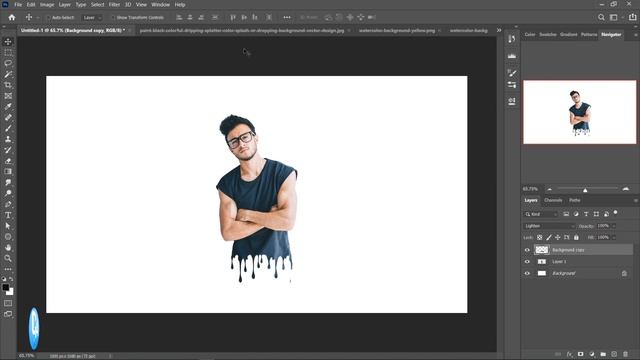
Task: Select the Crop tool
Action: [x=8, y=85]
